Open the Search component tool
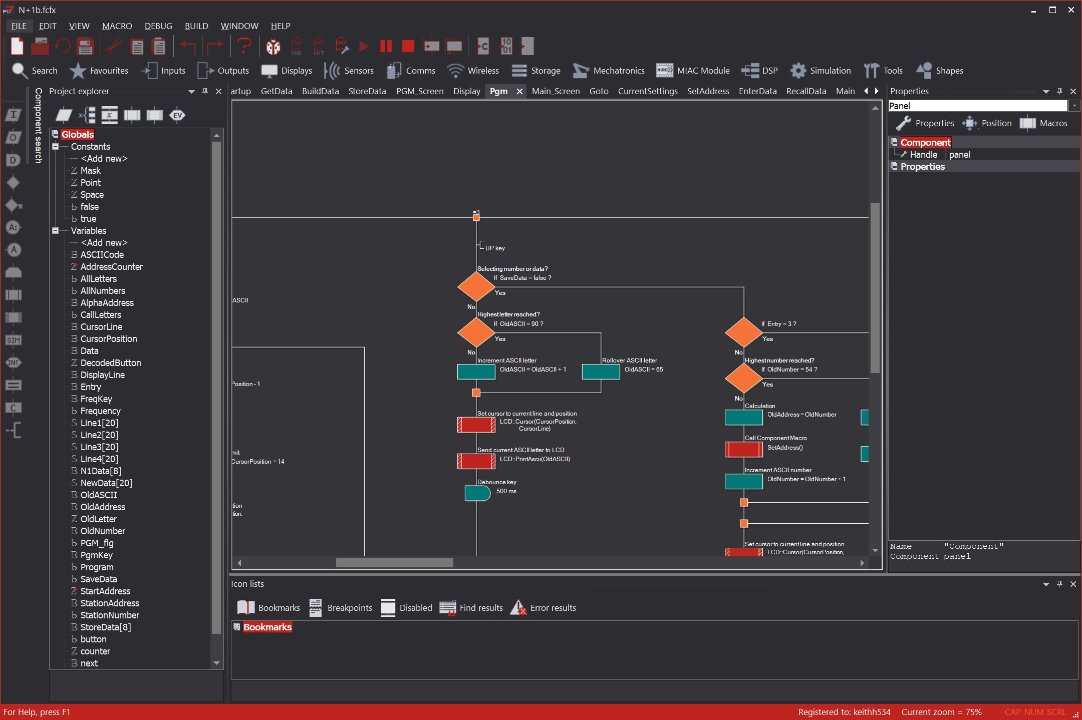The height and width of the screenshot is (720, 1082). pos(35,70)
